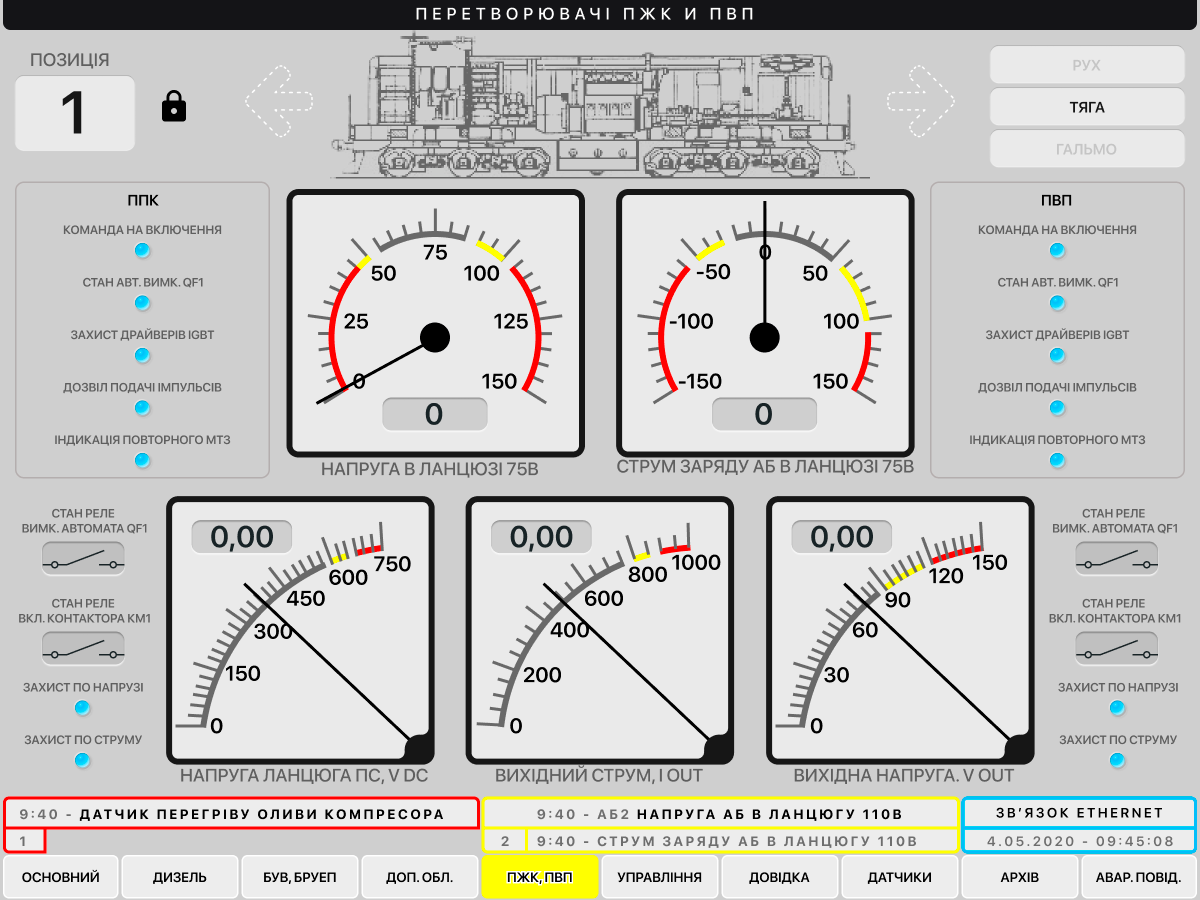Open the АРХІВ tab
Viewport: 1200px width, 900px height.
1020,877
